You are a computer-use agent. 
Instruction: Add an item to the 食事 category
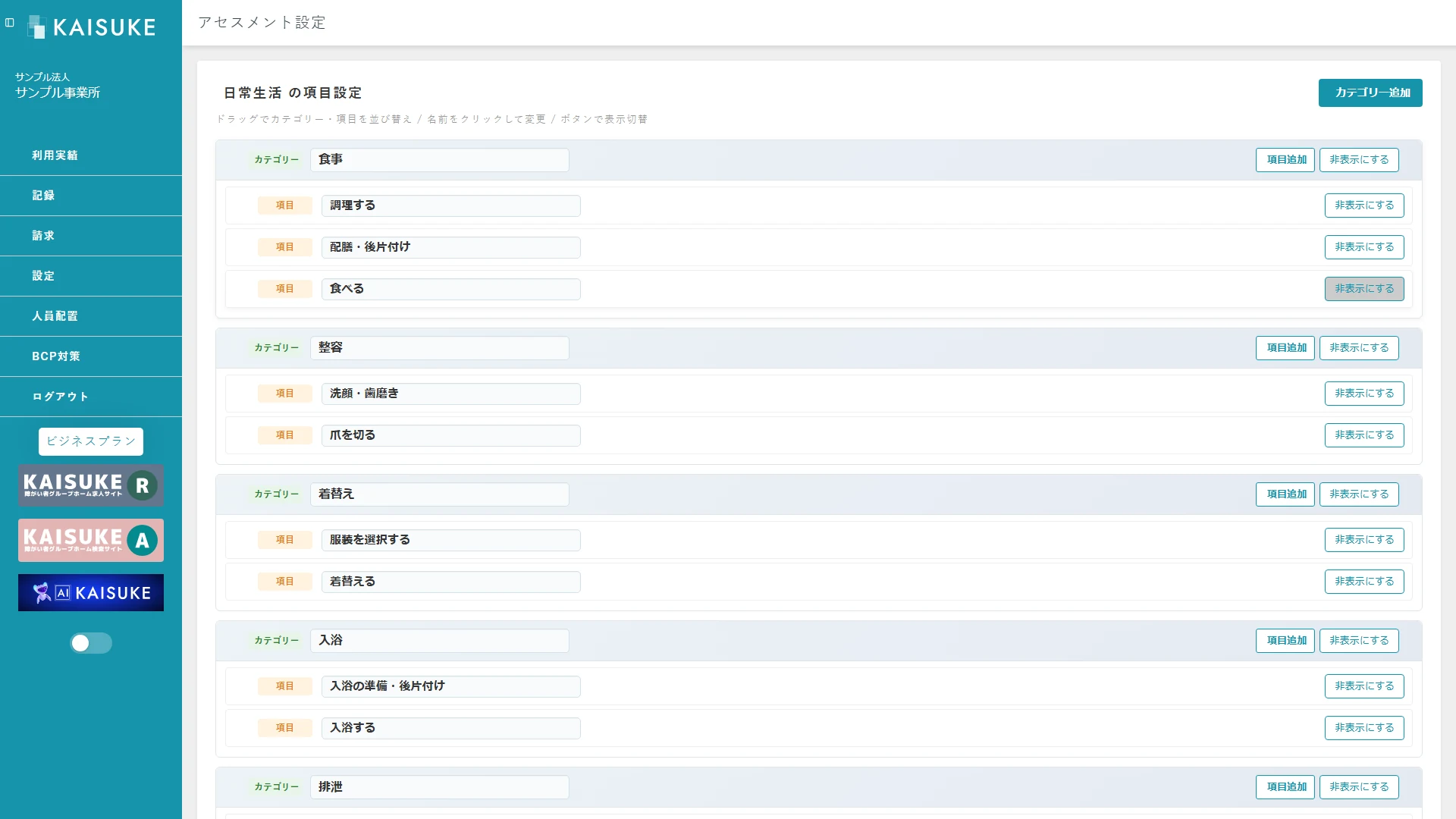tap(1285, 160)
